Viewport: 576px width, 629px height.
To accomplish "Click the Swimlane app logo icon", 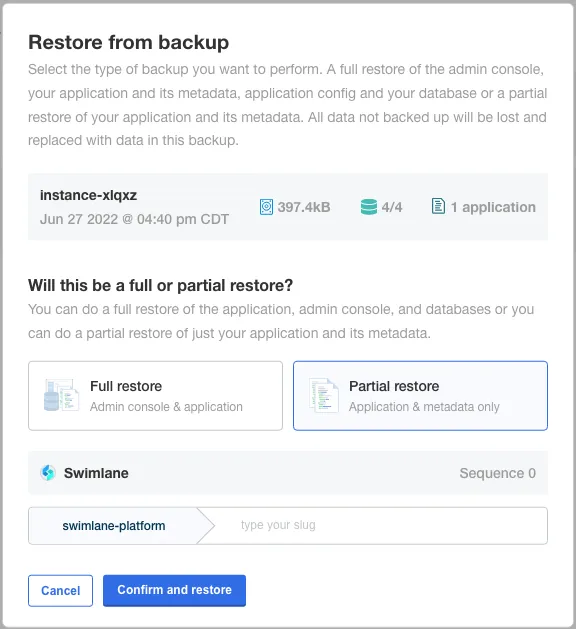I will point(48,473).
